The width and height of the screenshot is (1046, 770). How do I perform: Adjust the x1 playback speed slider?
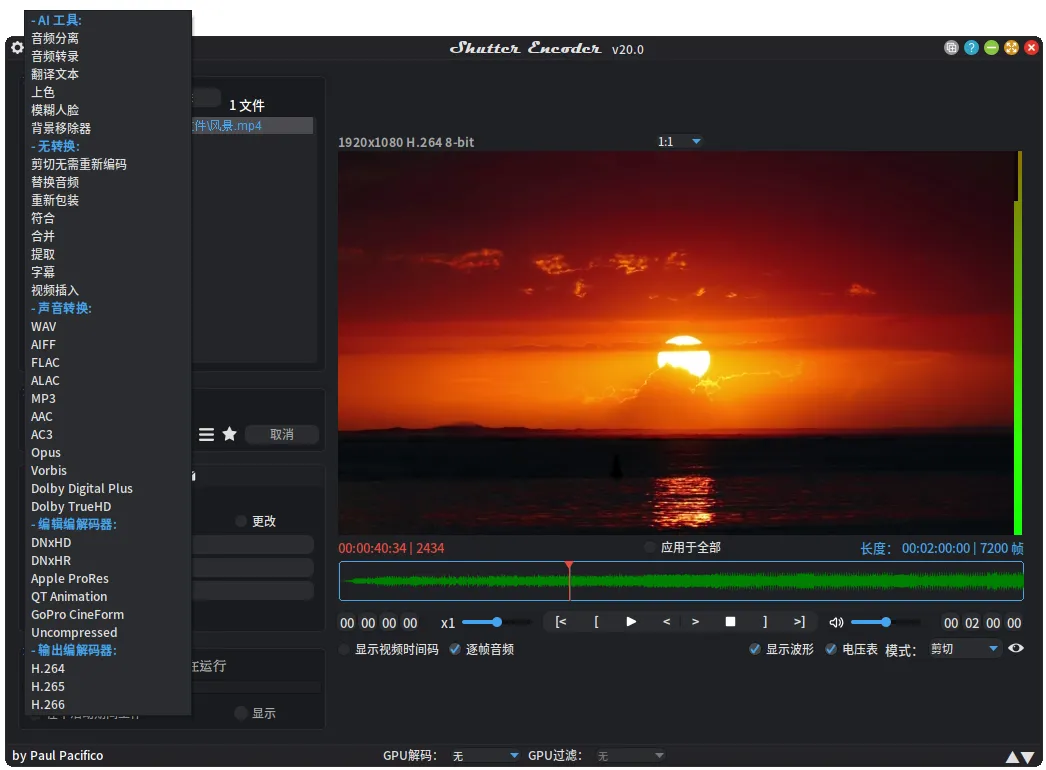pos(497,623)
